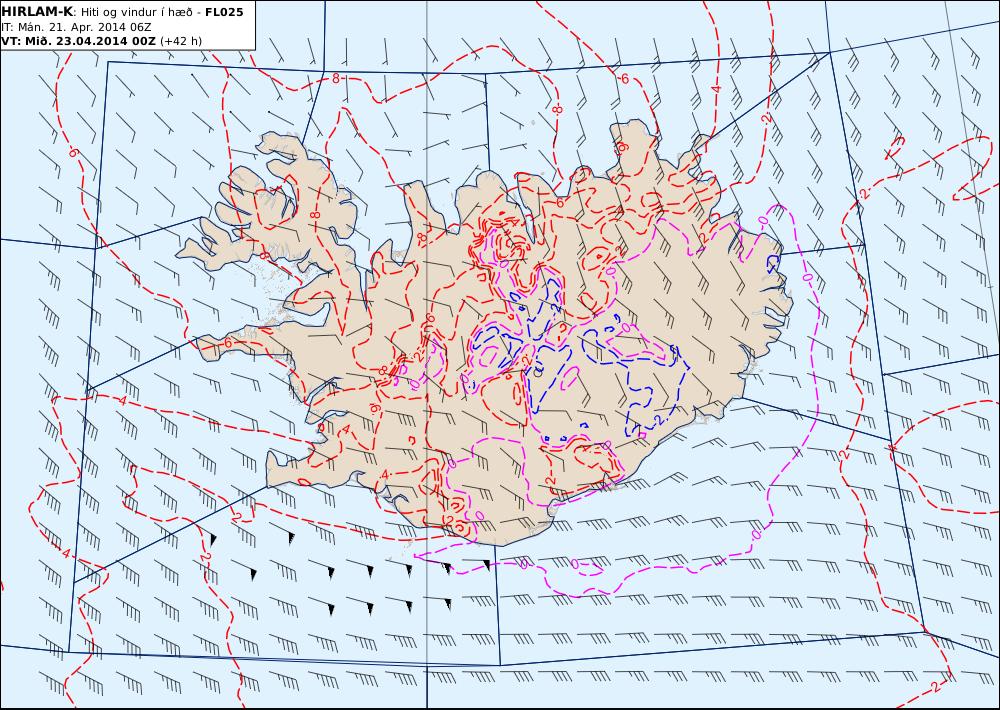Click the (+42 h) forecast offset text
Image resolution: width=1000 pixels, height=710 pixels.
pyautogui.click(x=180, y=41)
